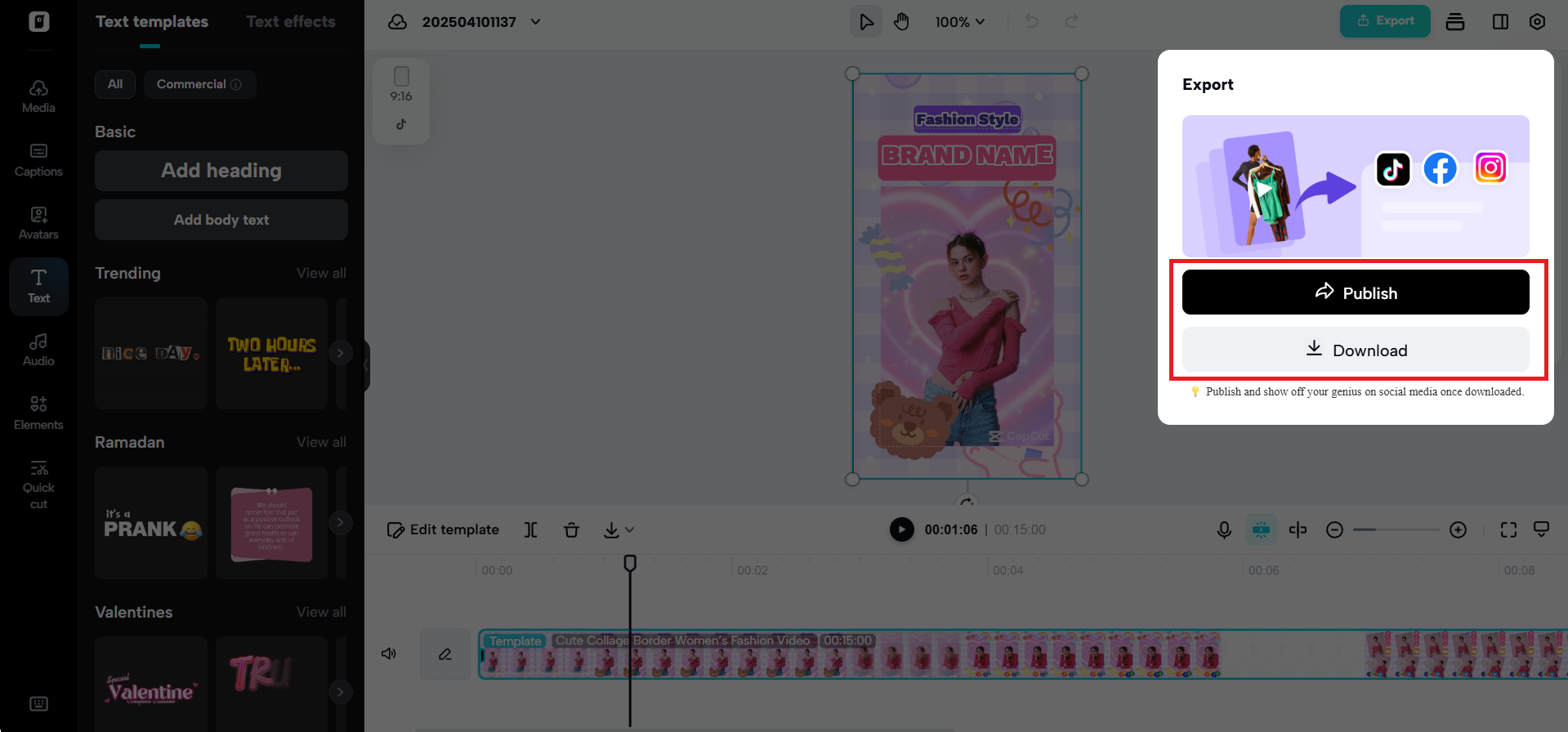
Task: Open the Audio panel
Action: (38, 350)
